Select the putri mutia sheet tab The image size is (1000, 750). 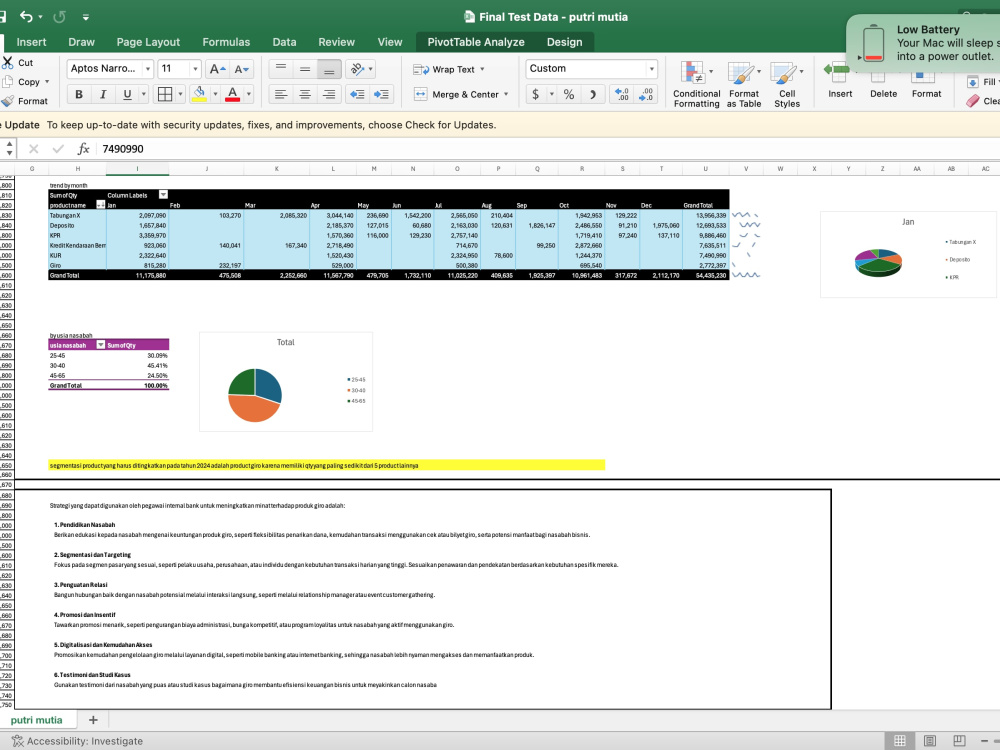click(36, 720)
